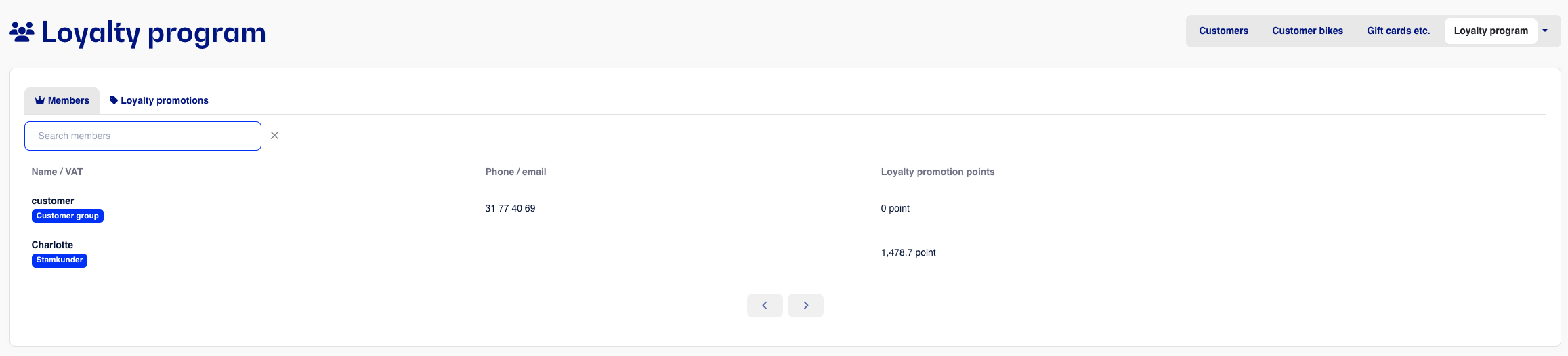Open the Customers section

tap(1223, 31)
